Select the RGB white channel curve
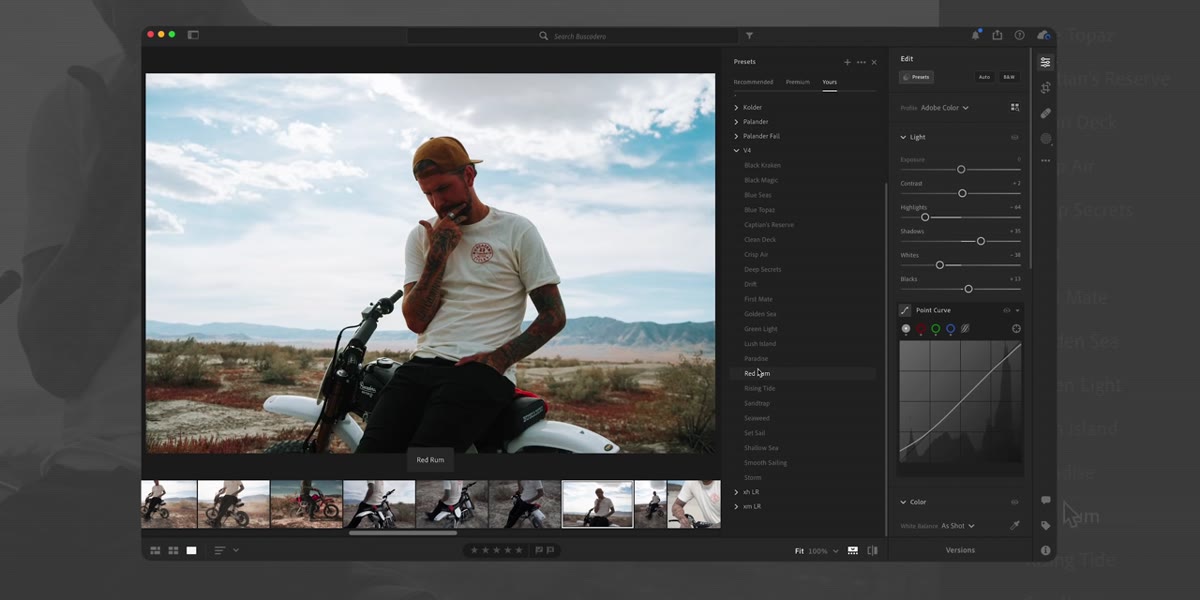Screen dimensions: 1200x600 906,328
